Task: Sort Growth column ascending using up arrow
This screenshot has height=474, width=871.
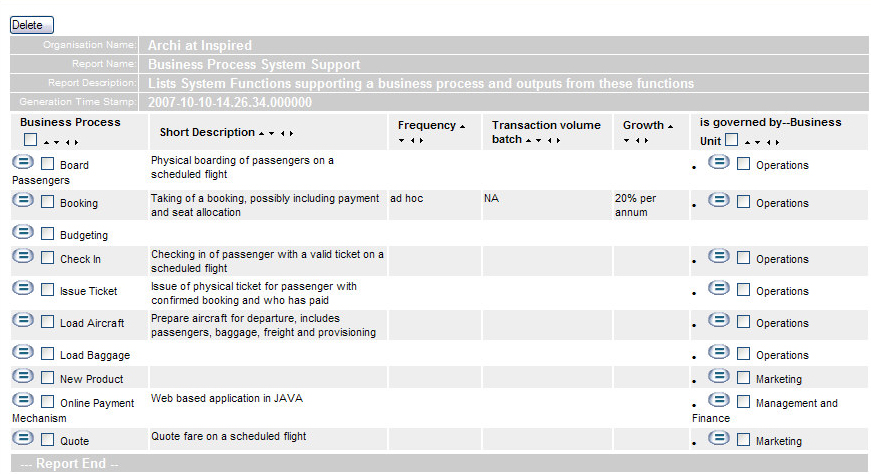Action: click(670, 127)
